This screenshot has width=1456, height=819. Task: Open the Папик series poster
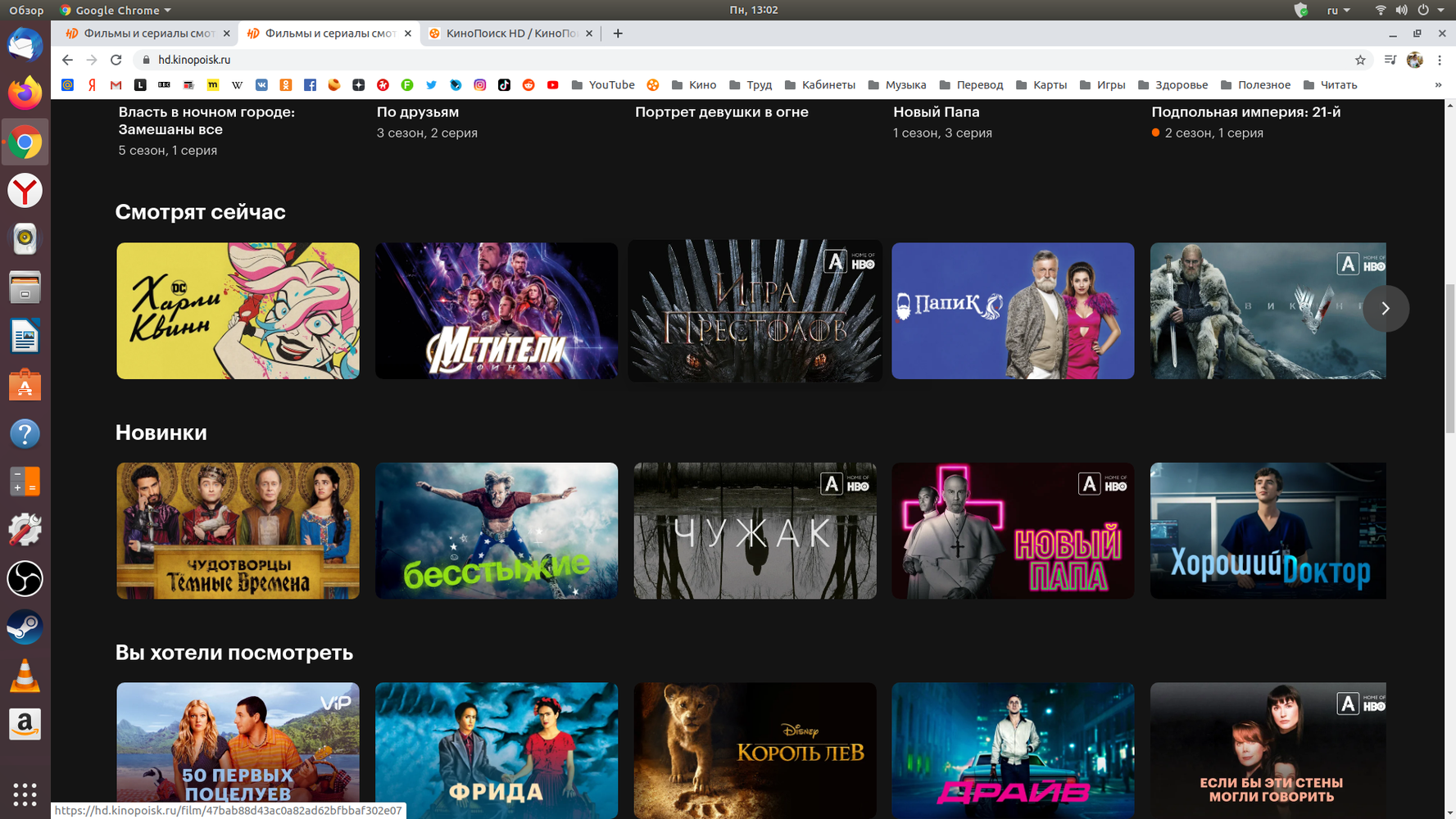[x=1013, y=310]
